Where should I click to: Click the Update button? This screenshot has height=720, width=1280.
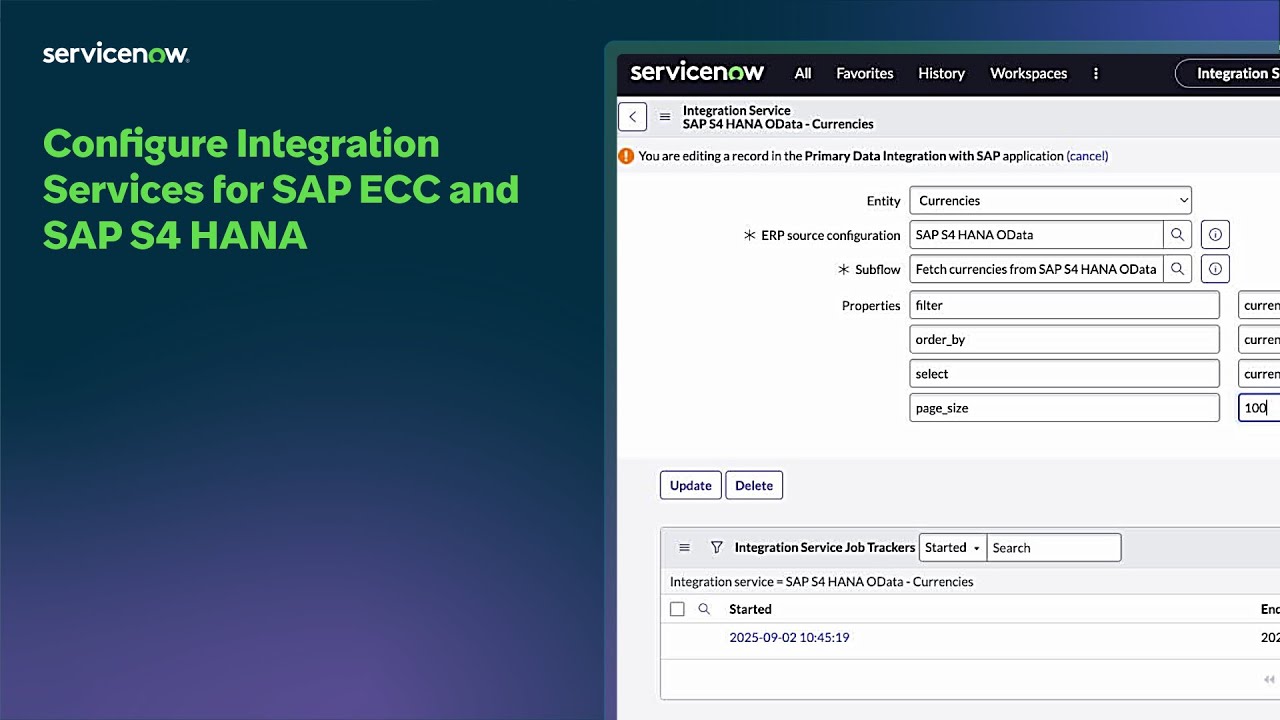(x=690, y=485)
